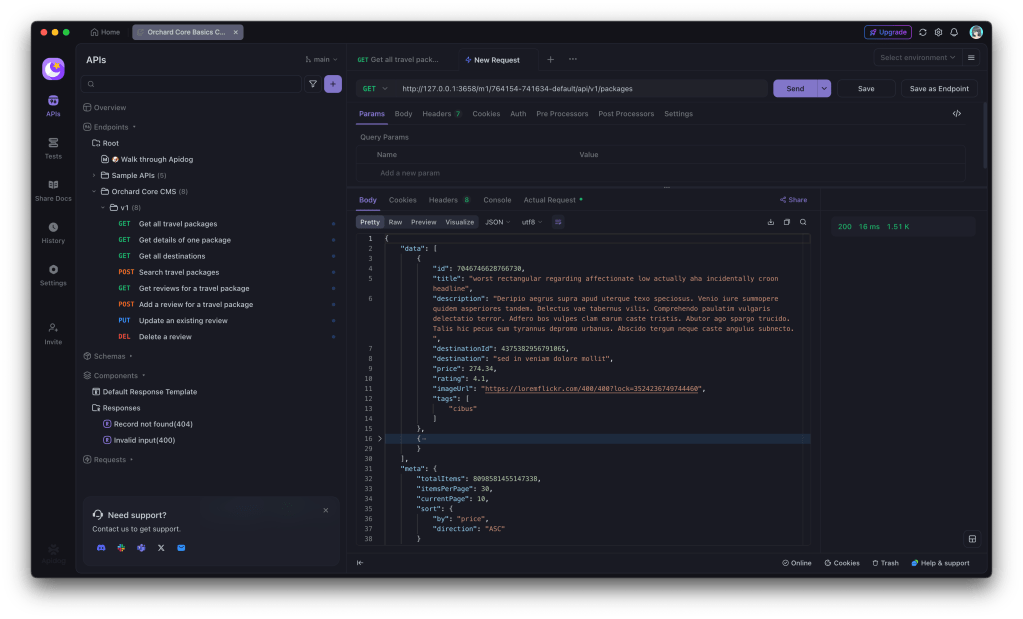Download the response body
The height and width of the screenshot is (619, 1023).
(x=770, y=222)
